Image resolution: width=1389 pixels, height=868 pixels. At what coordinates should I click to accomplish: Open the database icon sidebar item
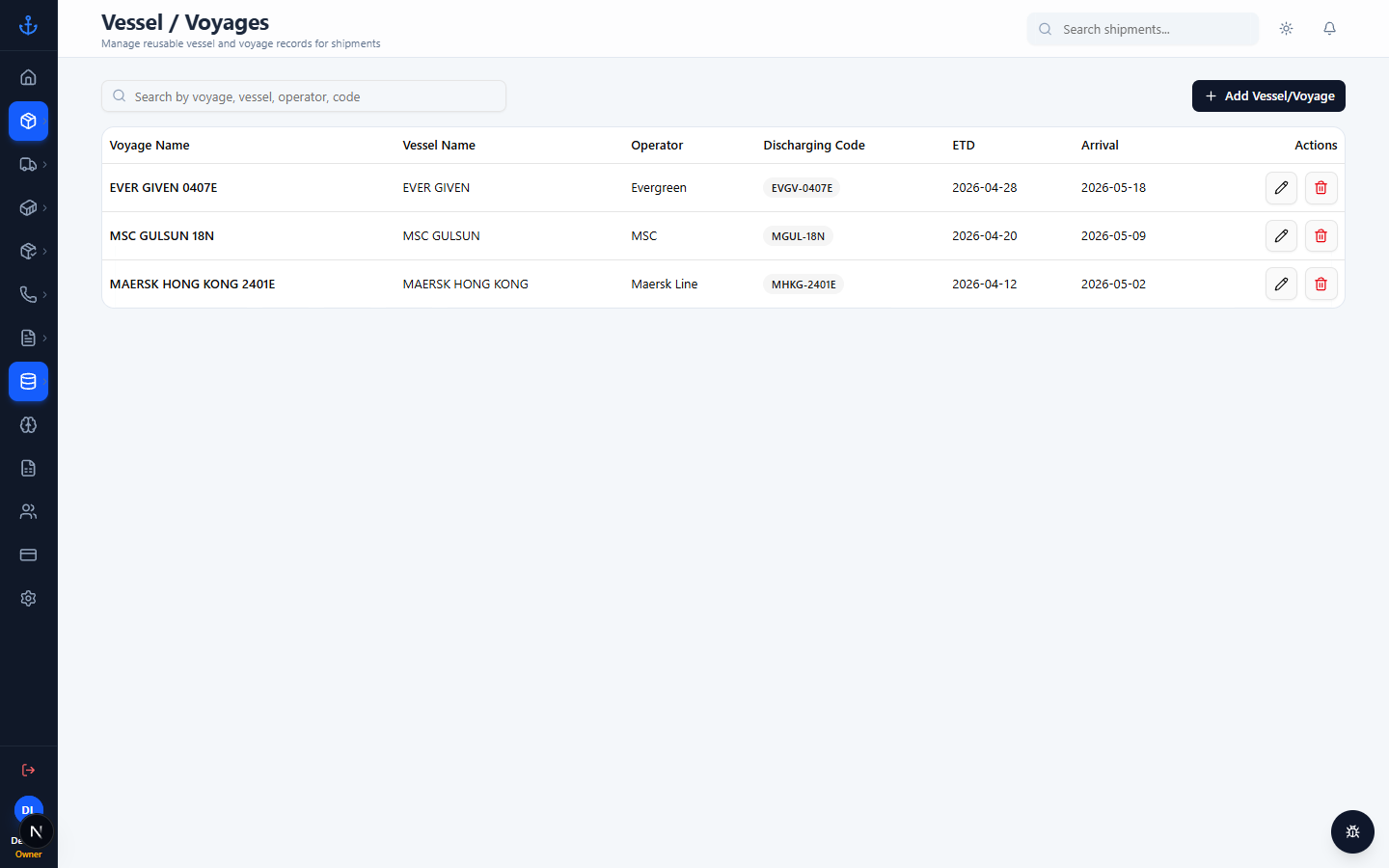click(28, 381)
